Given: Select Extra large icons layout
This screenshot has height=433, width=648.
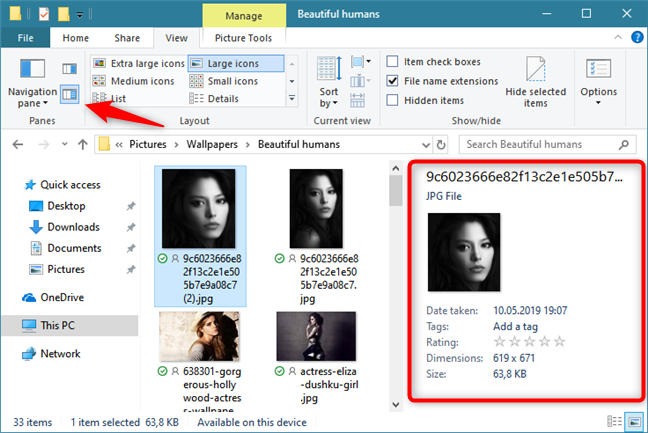Looking at the screenshot, I should pyautogui.click(x=138, y=63).
